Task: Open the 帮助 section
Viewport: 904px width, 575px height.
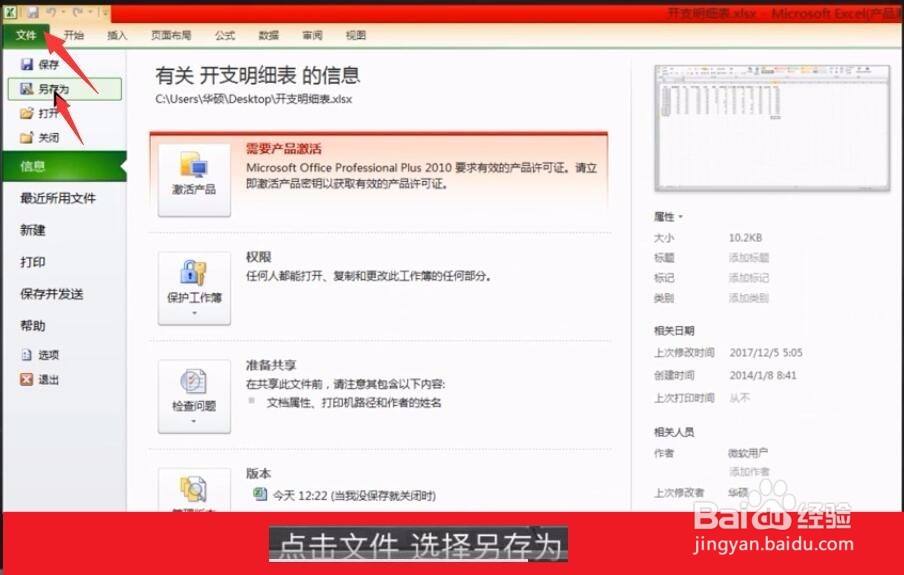Action: 33,326
